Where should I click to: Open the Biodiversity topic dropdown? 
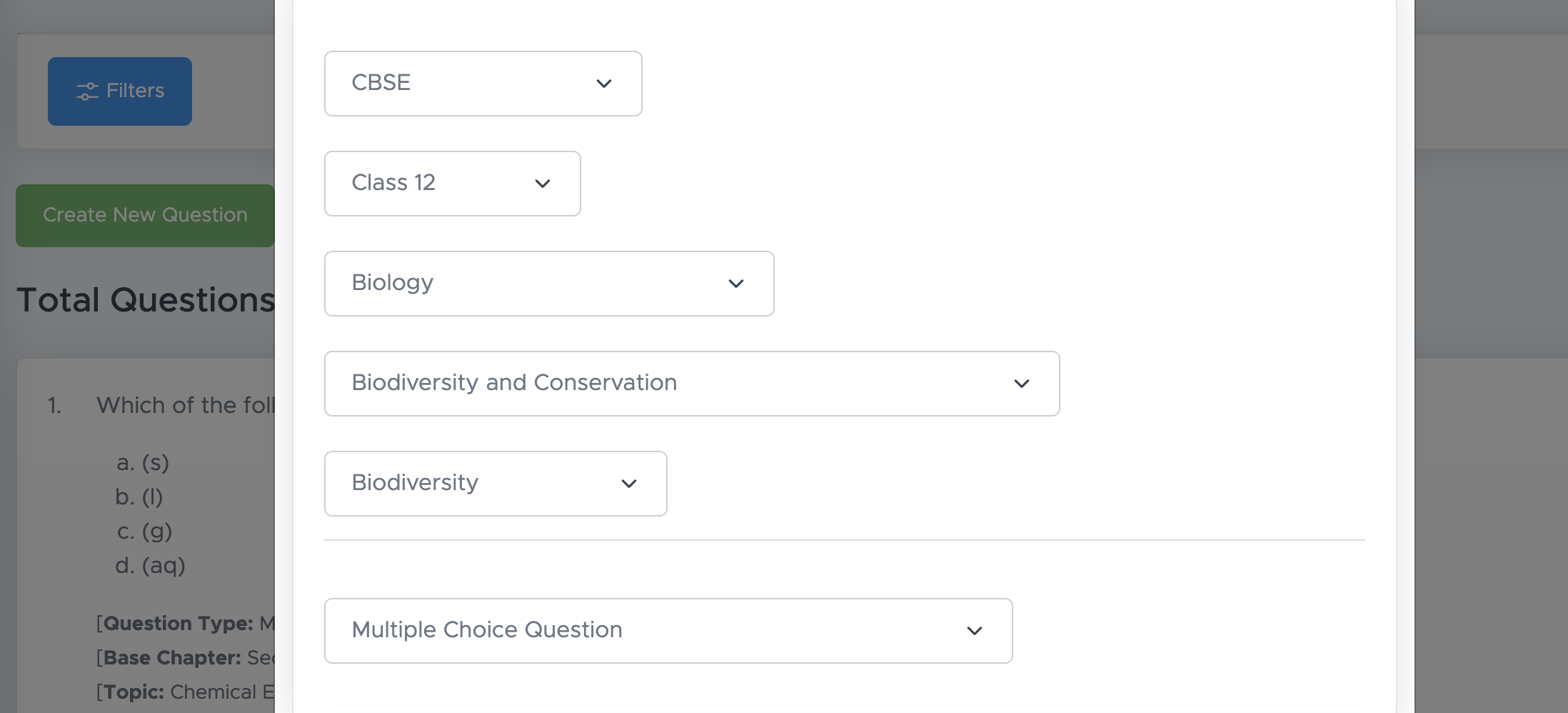(495, 484)
